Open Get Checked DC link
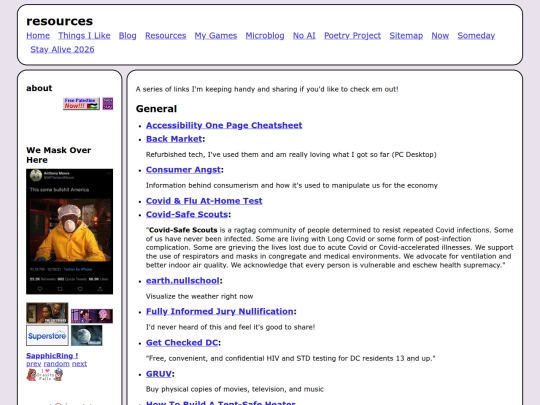Image resolution: width=540 pixels, height=405 pixels. [182, 343]
